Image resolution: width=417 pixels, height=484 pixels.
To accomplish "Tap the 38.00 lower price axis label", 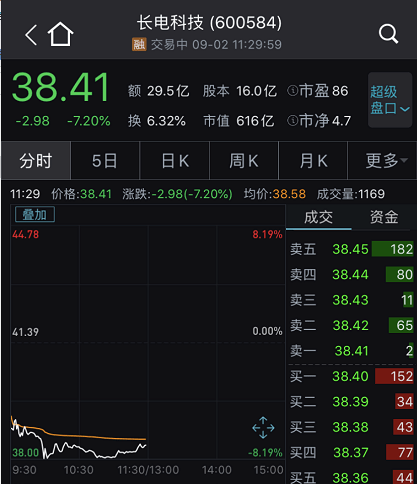I will pyautogui.click(x=25, y=453).
